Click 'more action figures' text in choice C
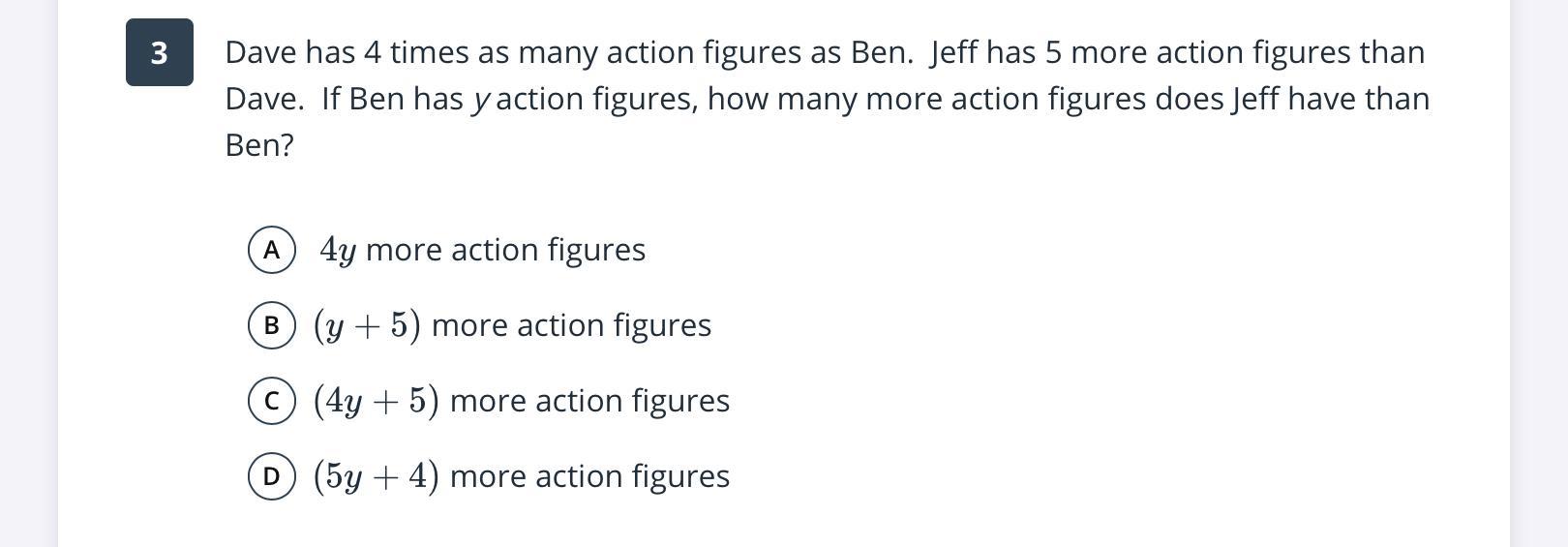 (x=589, y=401)
